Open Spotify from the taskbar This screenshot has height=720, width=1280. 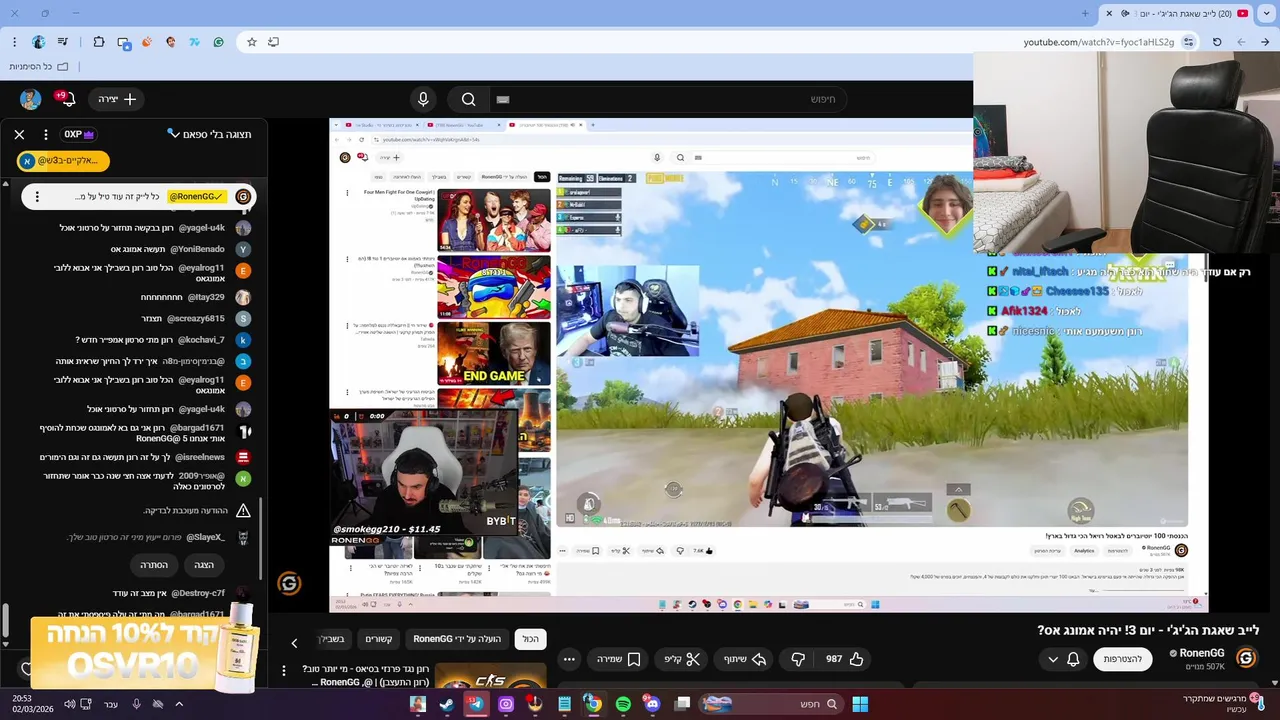tap(623, 704)
